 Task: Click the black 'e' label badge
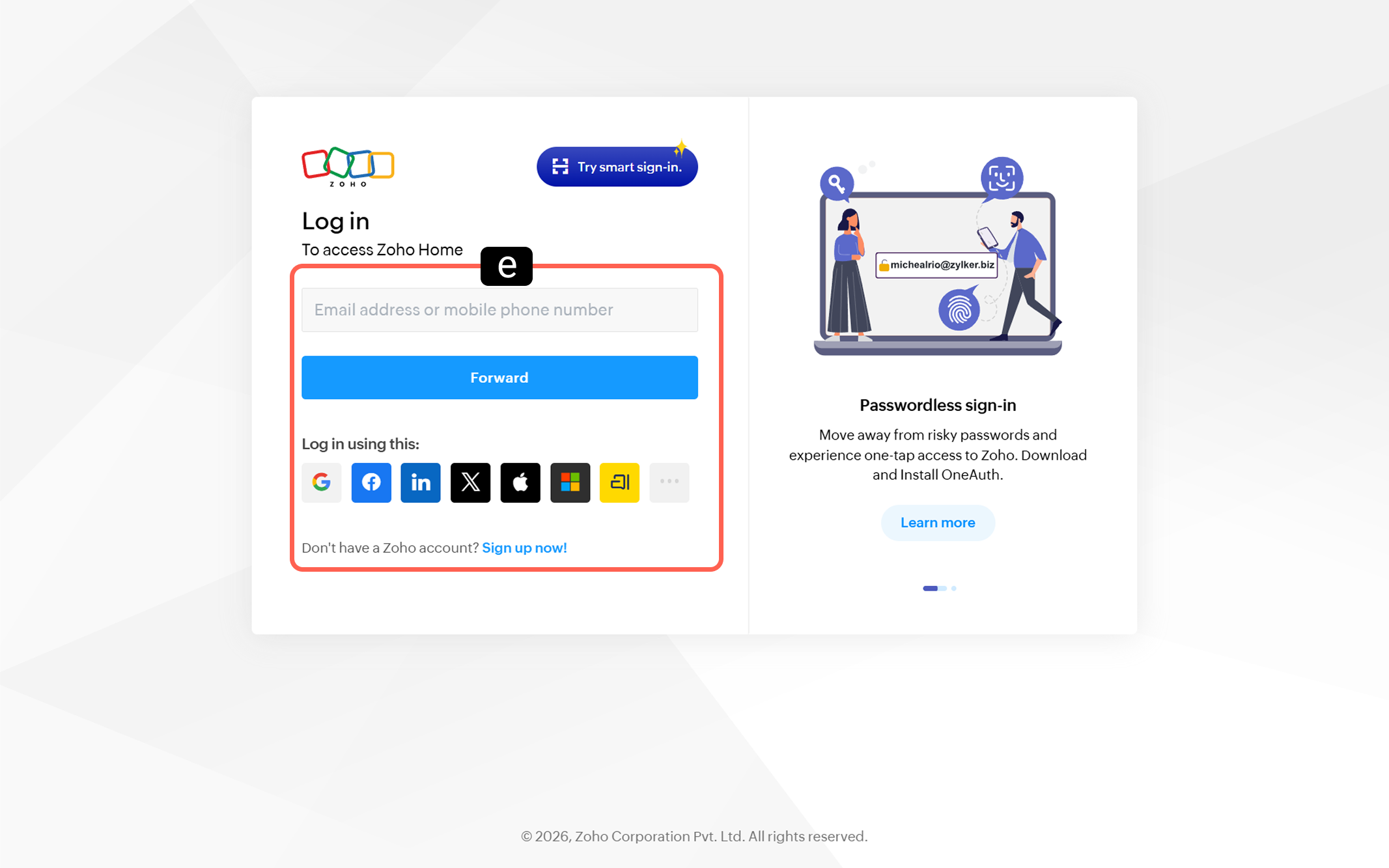[x=507, y=266]
